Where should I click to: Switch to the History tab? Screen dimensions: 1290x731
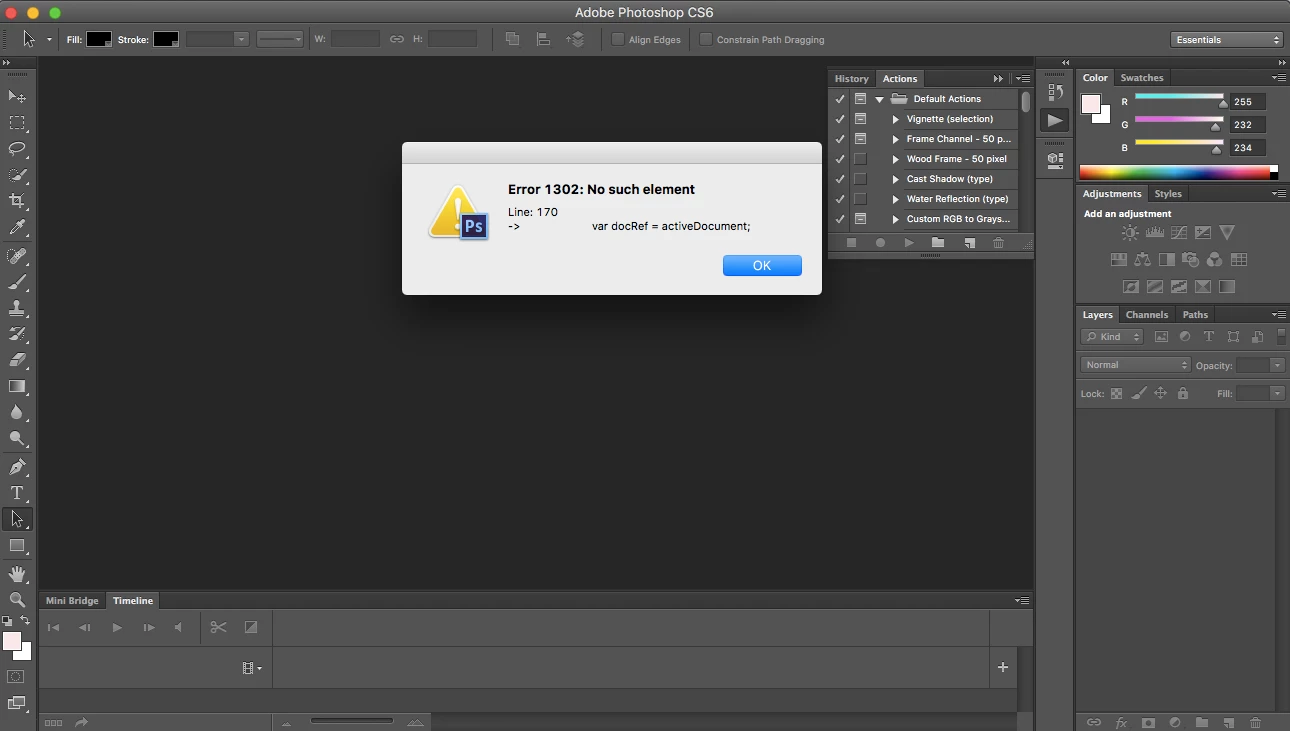(x=852, y=78)
